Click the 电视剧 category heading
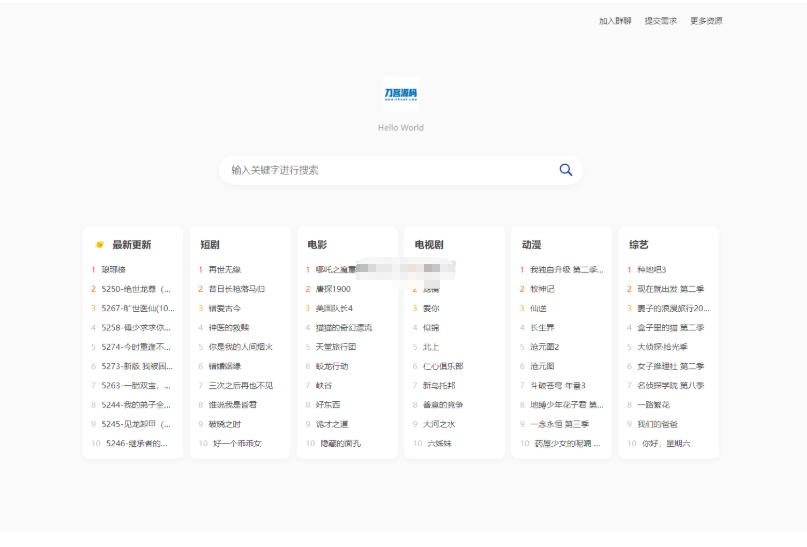The image size is (807, 547). click(x=429, y=245)
